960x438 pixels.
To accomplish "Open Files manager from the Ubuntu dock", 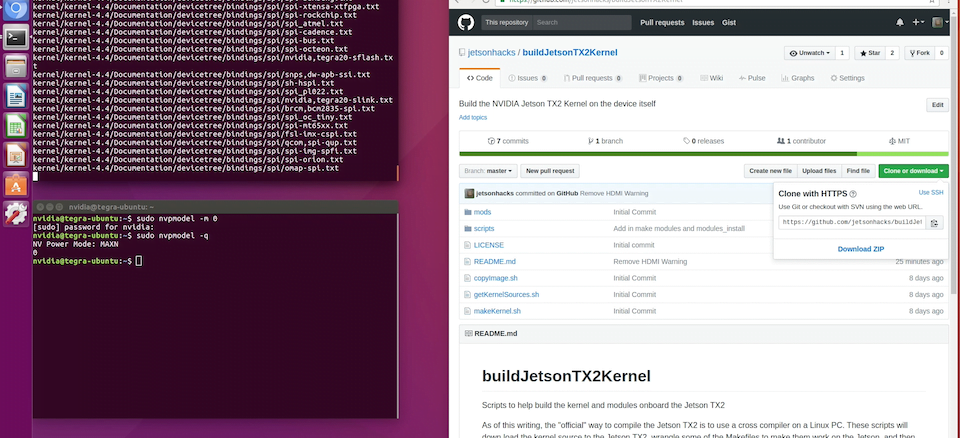I will click(16, 66).
